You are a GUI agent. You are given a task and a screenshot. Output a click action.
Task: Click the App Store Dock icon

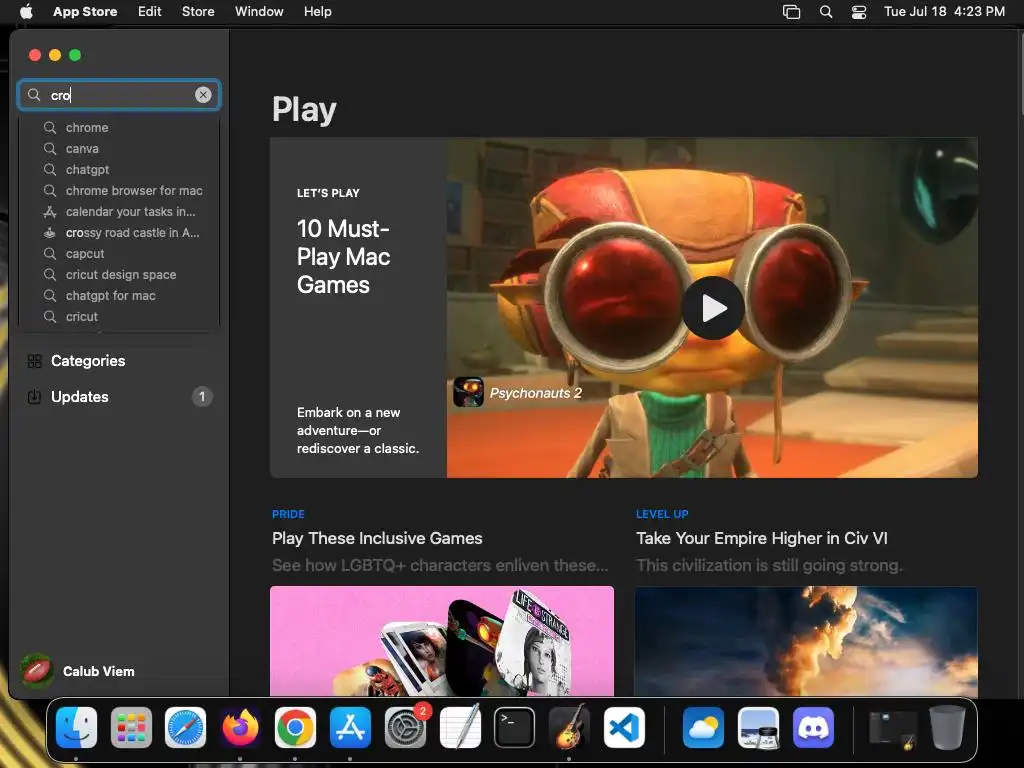coord(350,727)
